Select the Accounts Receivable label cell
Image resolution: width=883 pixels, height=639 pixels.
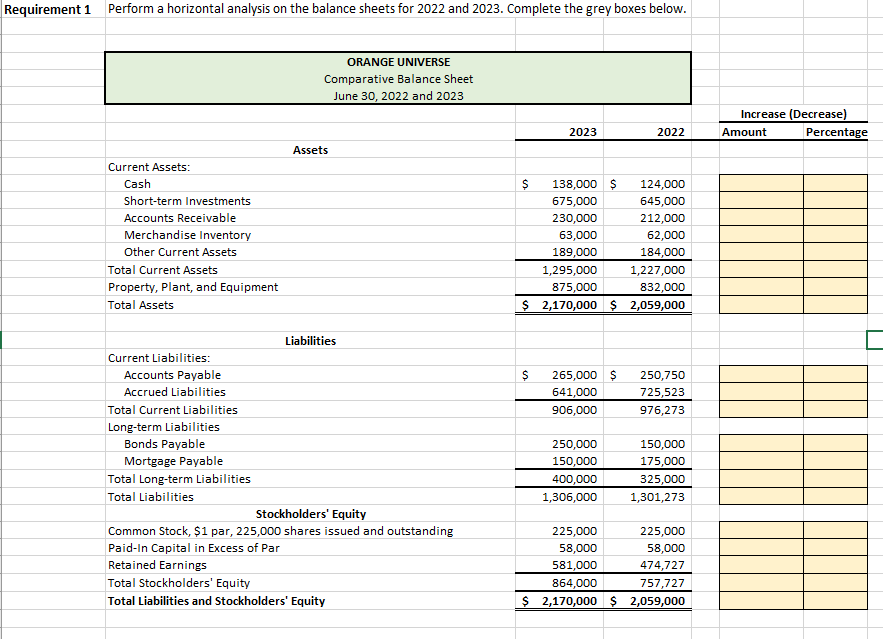(180, 218)
